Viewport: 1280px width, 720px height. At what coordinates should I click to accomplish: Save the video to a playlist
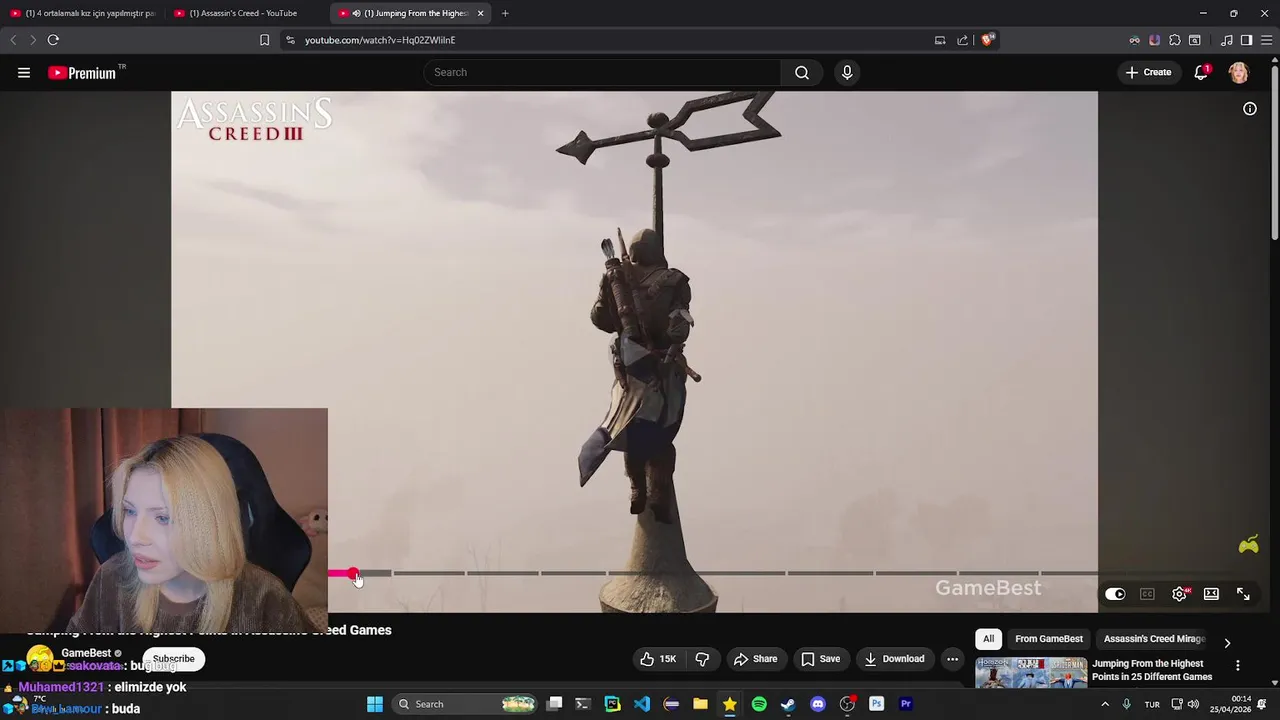(x=820, y=659)
